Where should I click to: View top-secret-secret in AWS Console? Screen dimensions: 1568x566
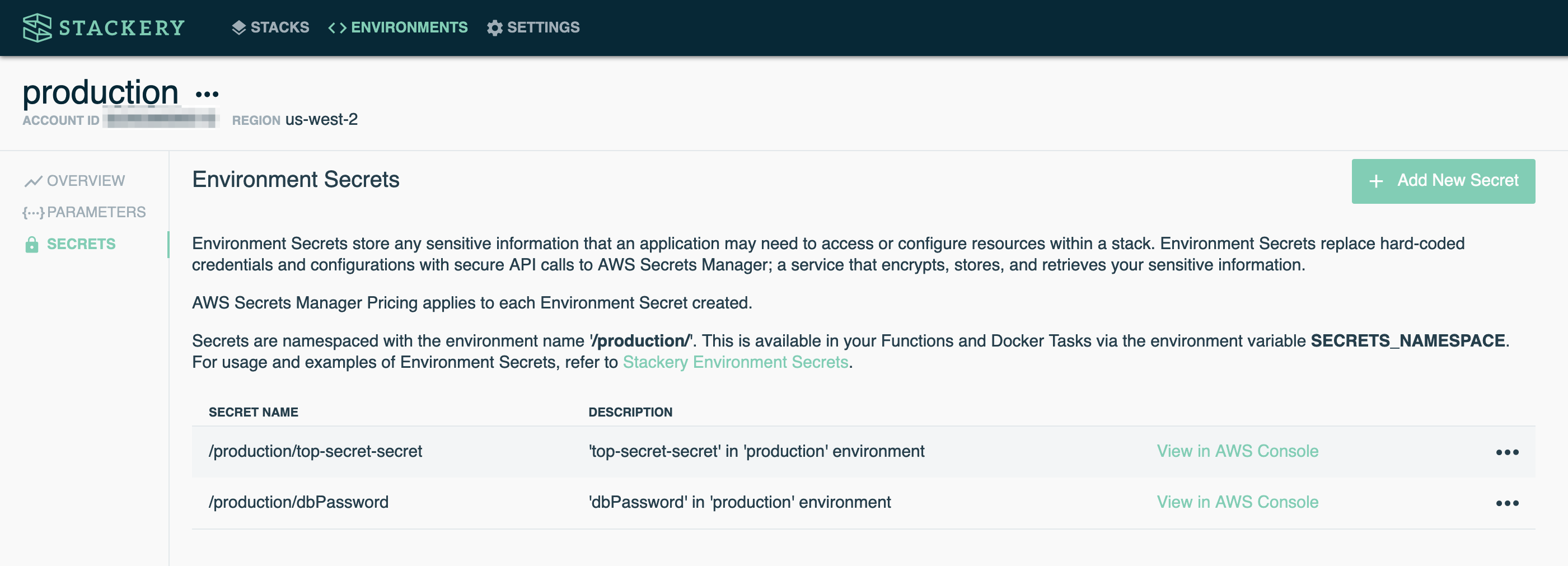(1238, 451)
